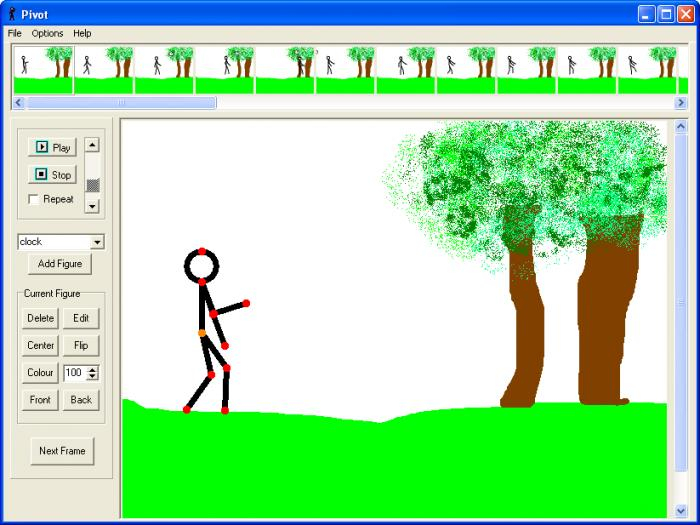Enable the Repeat checkbox
This screenshot has height=525, width=700.
33,199
